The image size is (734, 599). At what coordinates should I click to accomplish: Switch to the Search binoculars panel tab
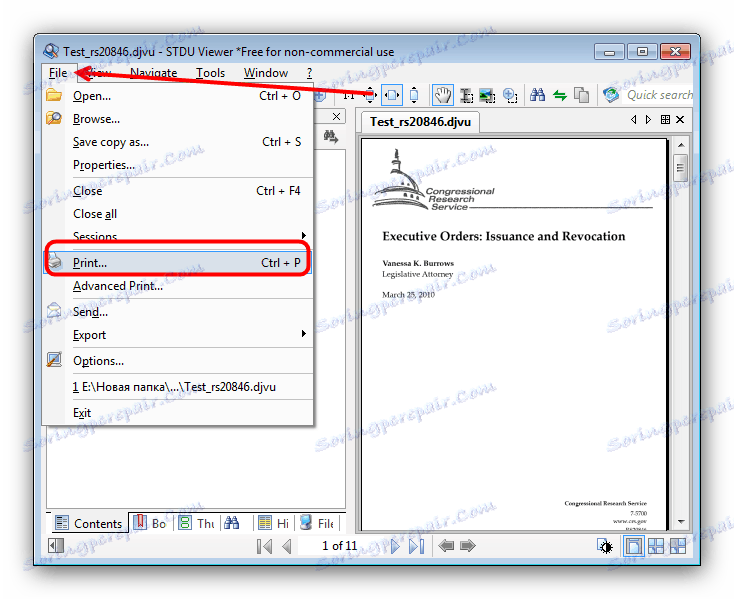[232, 523]
